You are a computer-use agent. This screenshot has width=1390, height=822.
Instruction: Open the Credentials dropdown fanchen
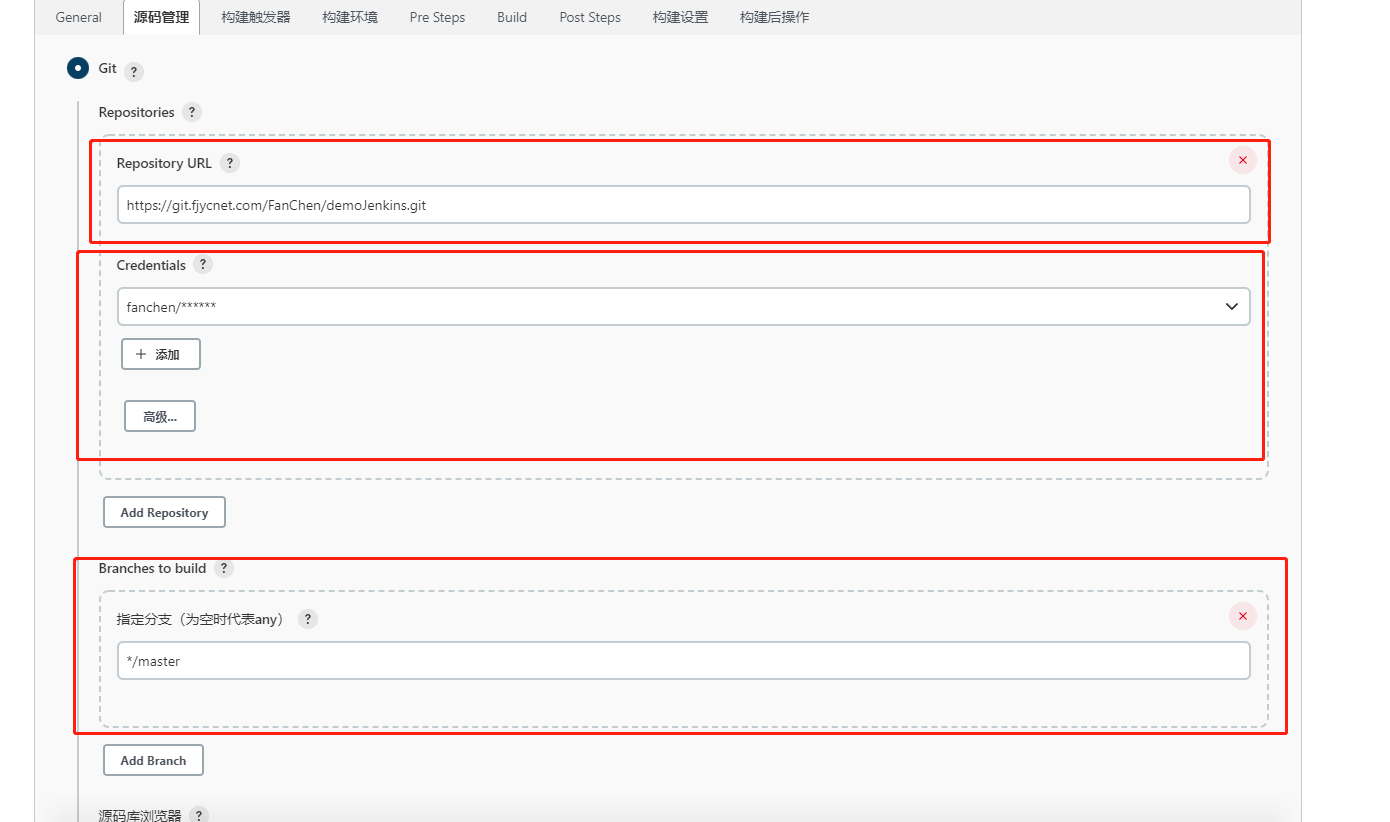(683, 307)
